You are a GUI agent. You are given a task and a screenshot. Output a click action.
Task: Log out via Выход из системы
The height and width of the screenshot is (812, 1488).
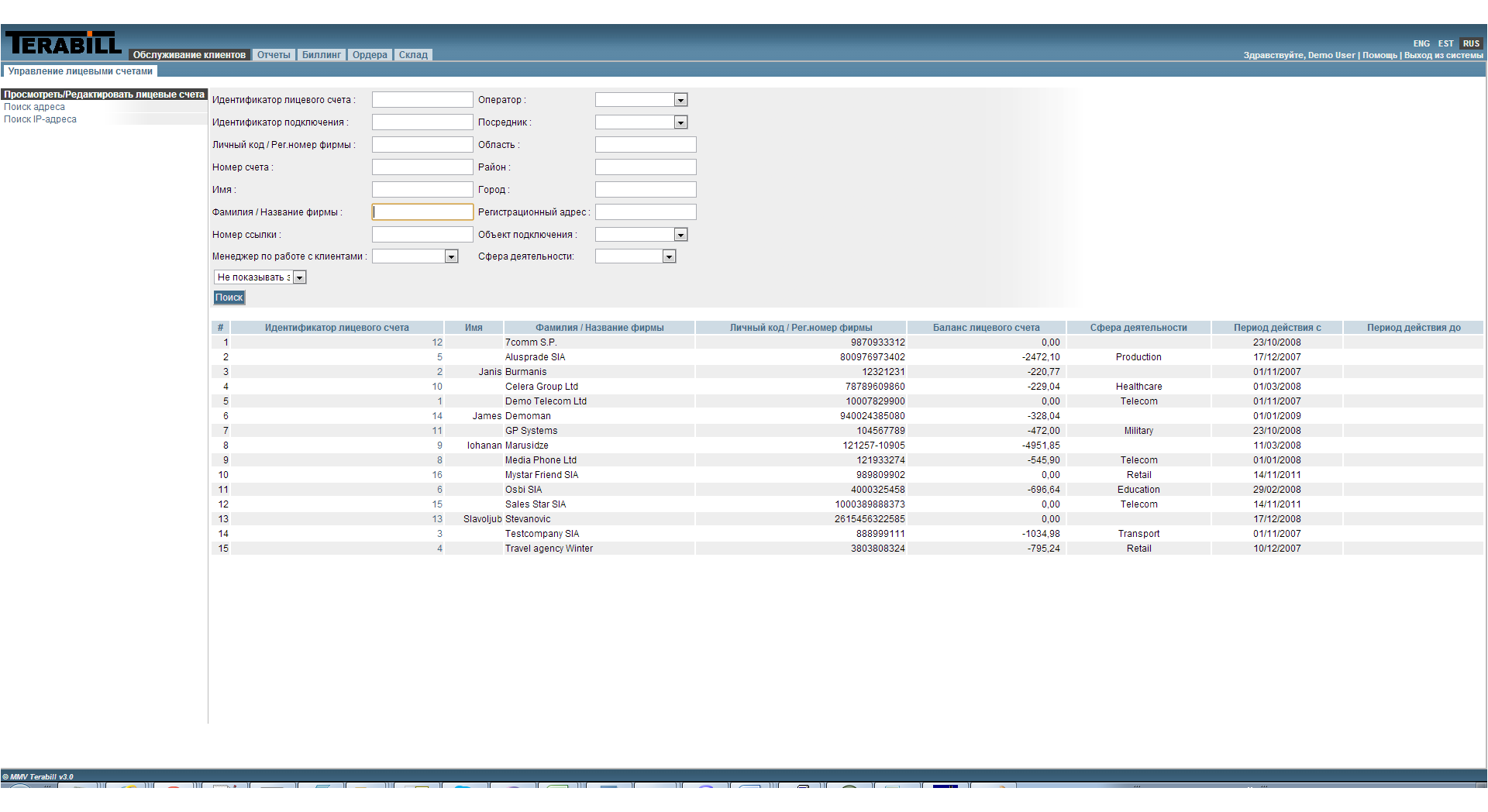(x=1443, y=56)
